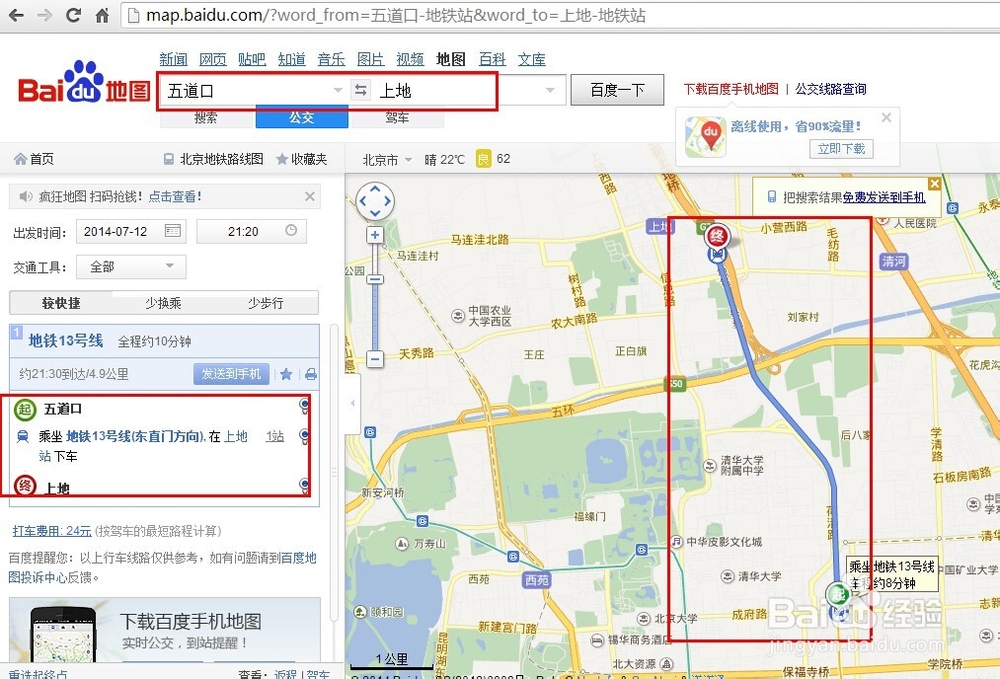Image resolution: width=1000 pixels, height=679 pixels.
Task: Open the calendar icon beside the departure date
Action: (172, 231)
